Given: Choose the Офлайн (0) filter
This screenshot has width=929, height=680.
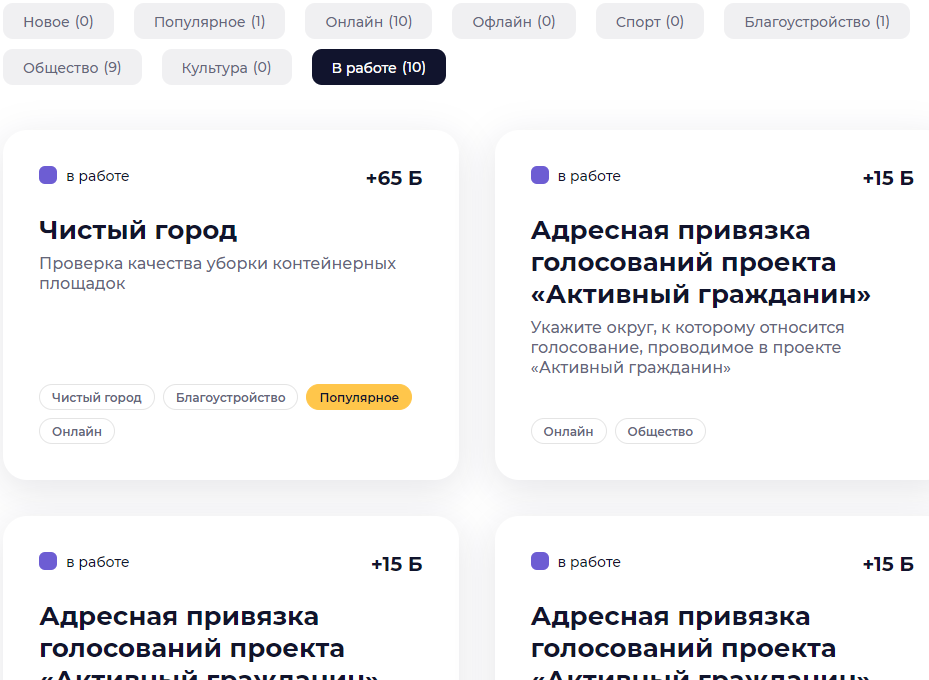Looking at the screenshot, I should point(514,21).
